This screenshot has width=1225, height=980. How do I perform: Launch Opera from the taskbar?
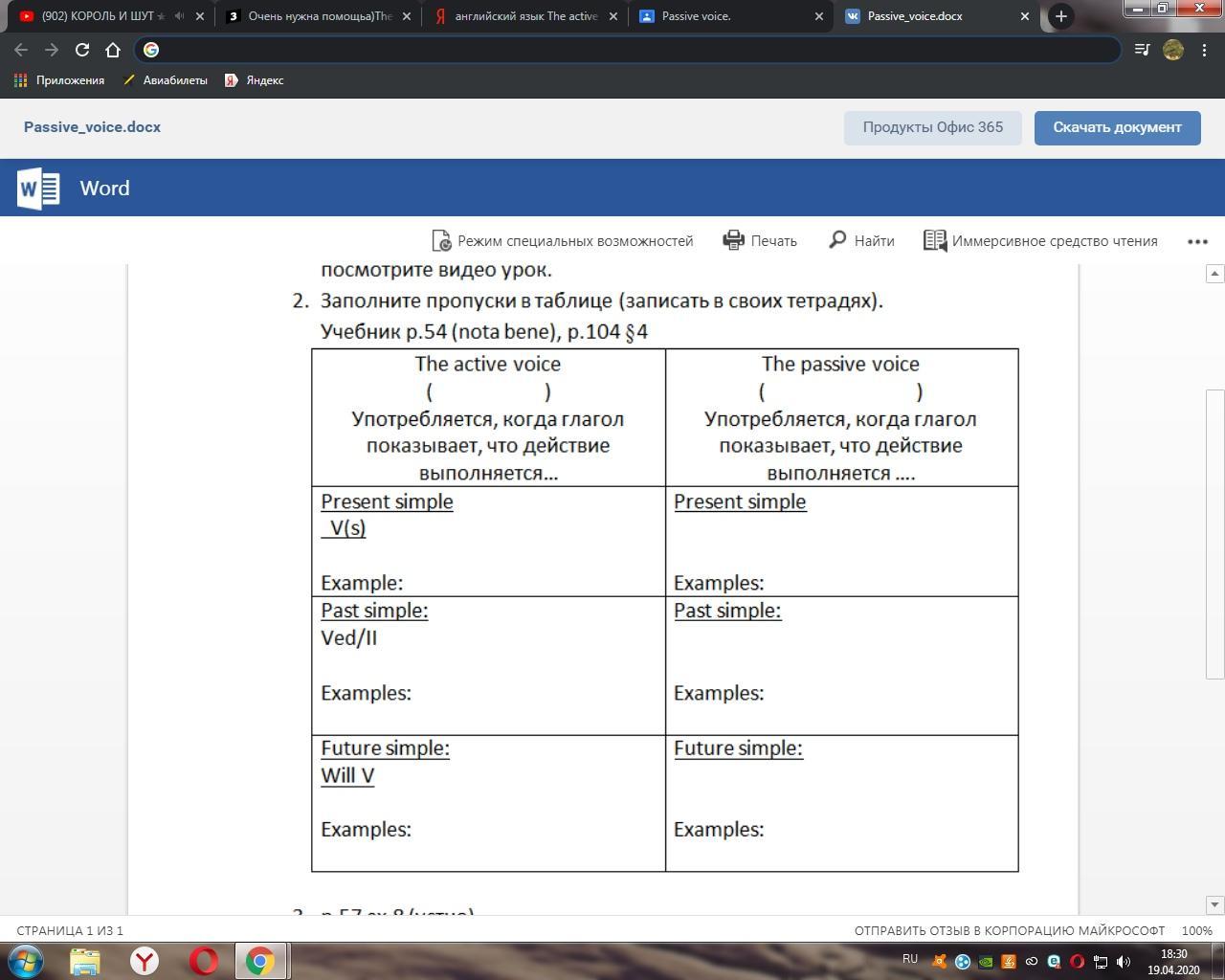[x=203, y=960]
